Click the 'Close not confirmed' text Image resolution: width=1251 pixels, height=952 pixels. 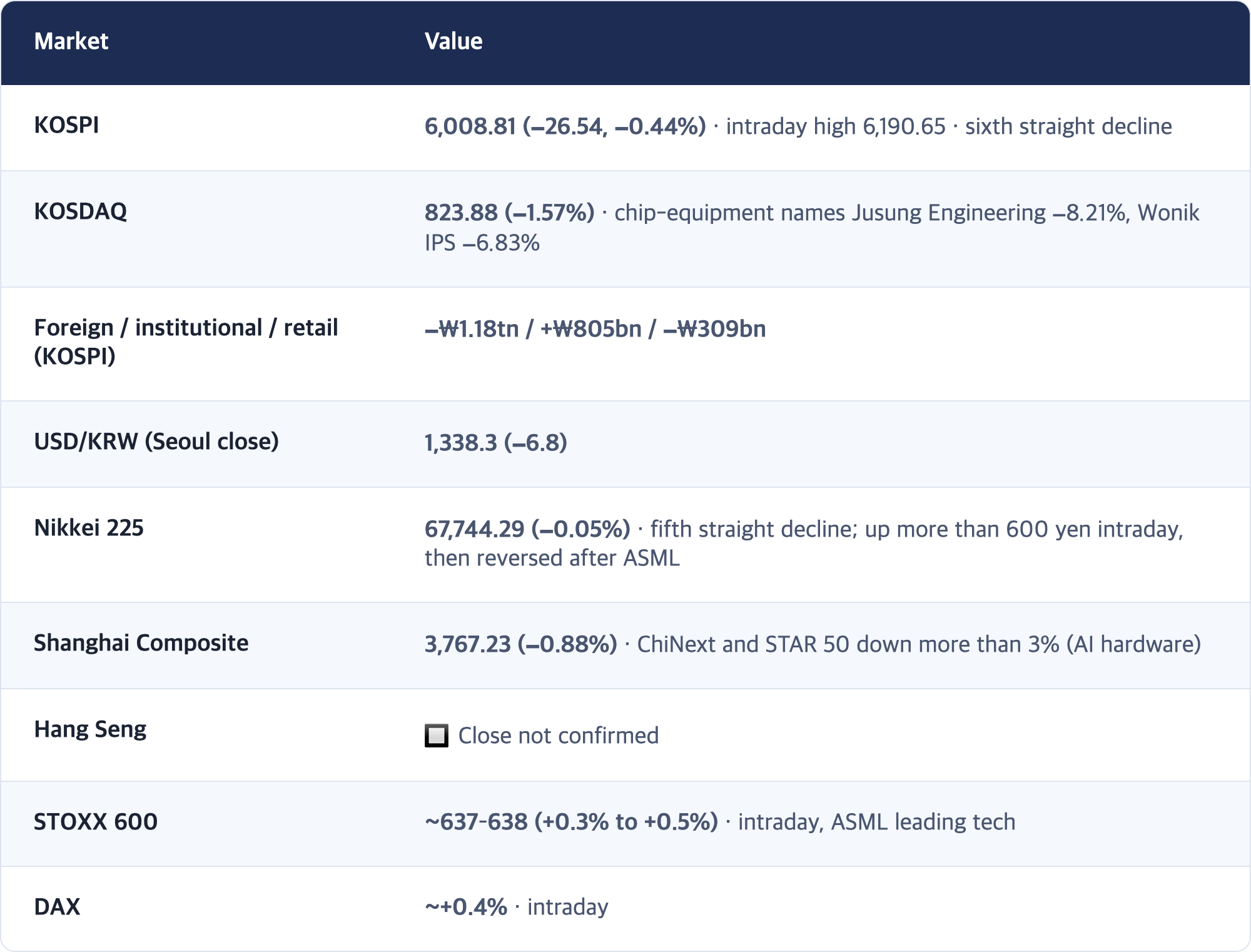tap(558, 736)
